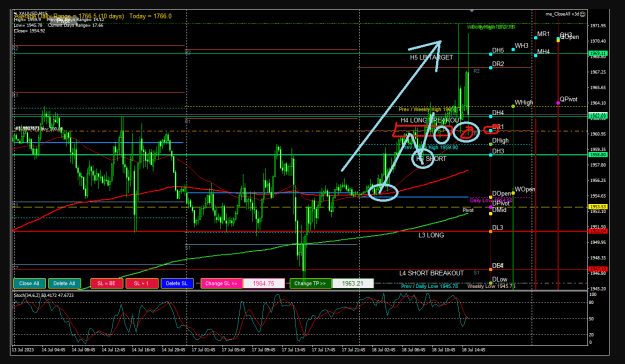Click the Delete All button
This screenshot has width=625, height=364.
[x=64, y=283]
